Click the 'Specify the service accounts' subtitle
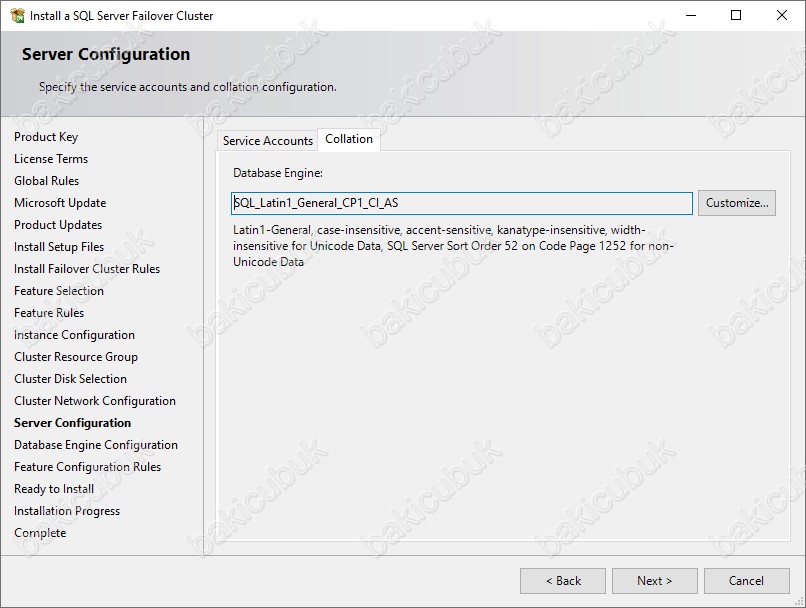This screenshot has width=806, height=608. [188, 87]
